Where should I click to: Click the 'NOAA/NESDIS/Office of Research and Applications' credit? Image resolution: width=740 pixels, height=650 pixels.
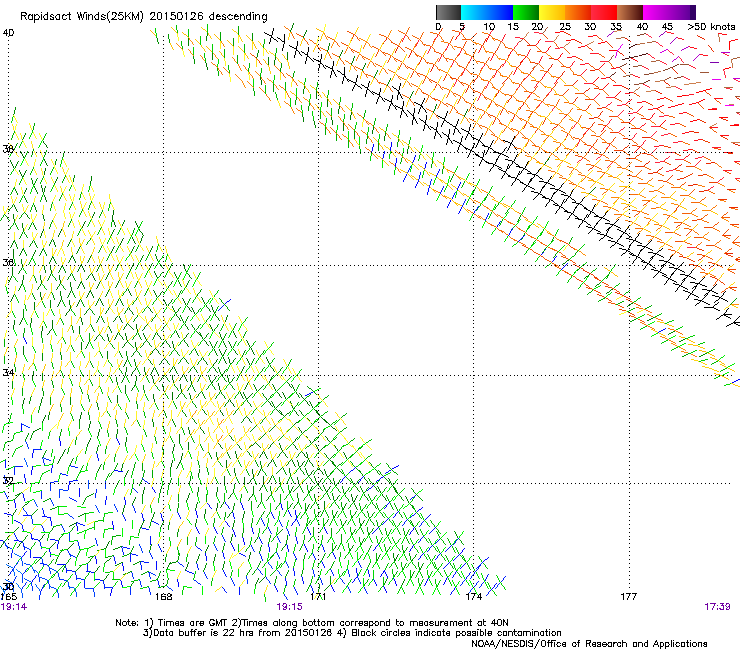[589, 644]
